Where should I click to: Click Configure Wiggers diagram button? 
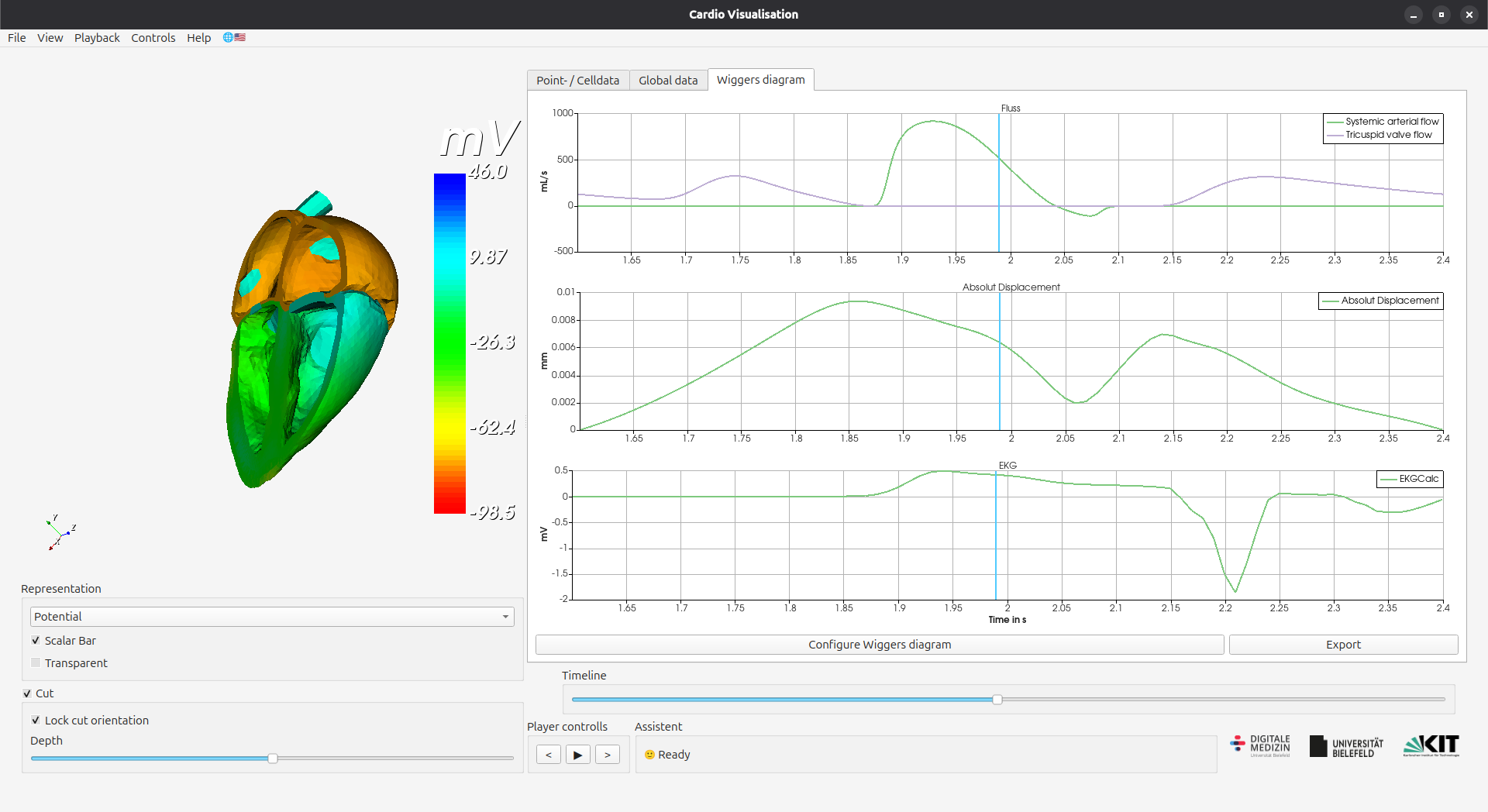[880, 645]
